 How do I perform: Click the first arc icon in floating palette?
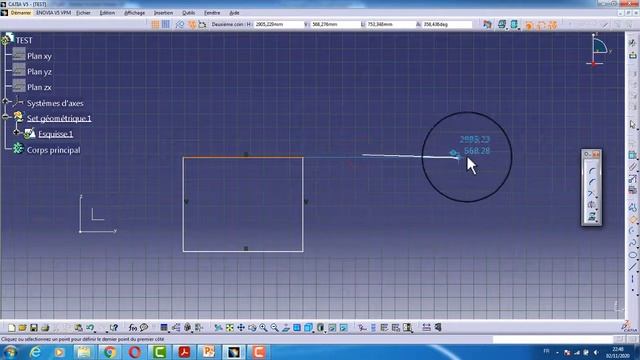(591, 171)
